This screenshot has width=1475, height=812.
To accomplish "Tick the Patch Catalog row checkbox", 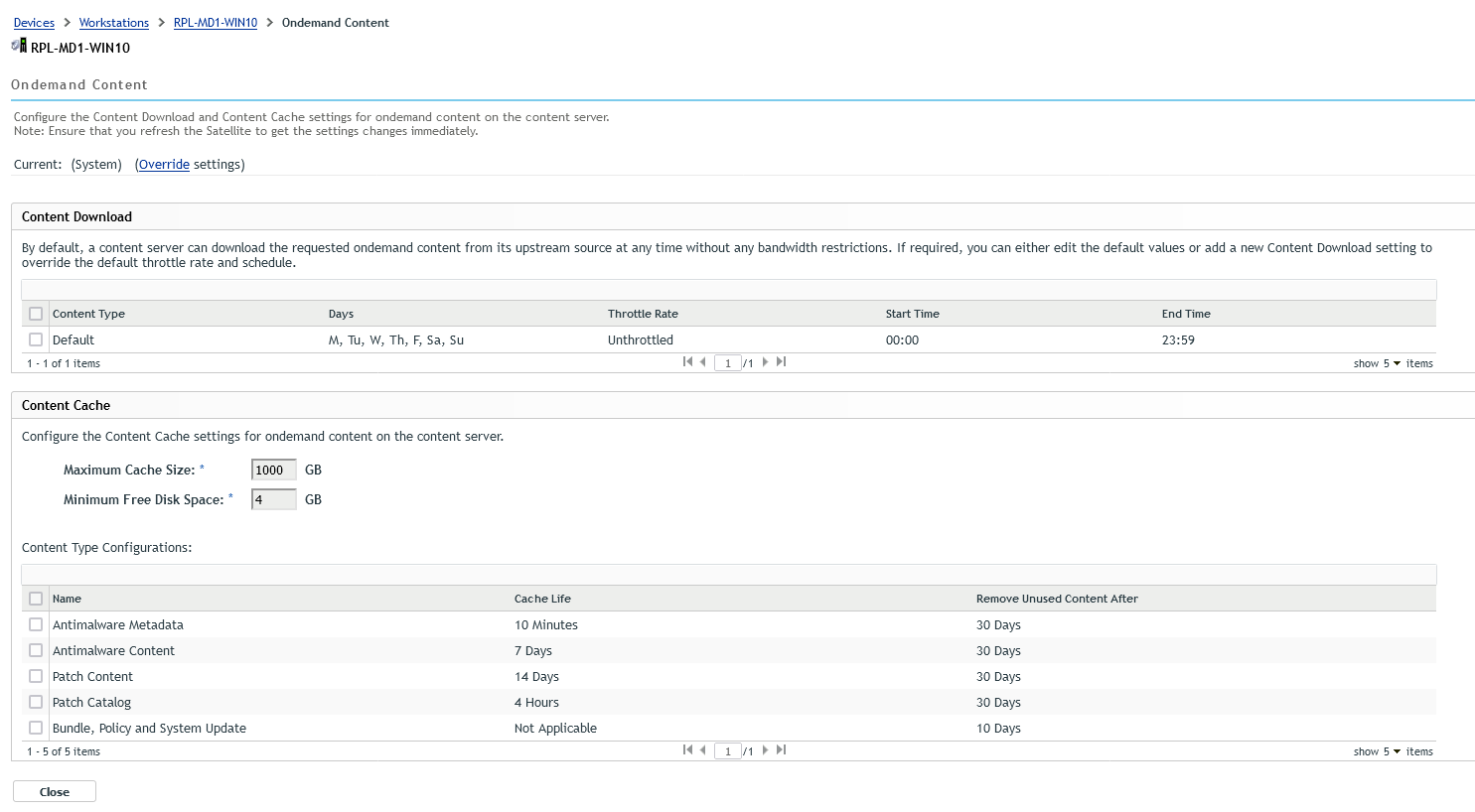I will (x=36, y=702).
